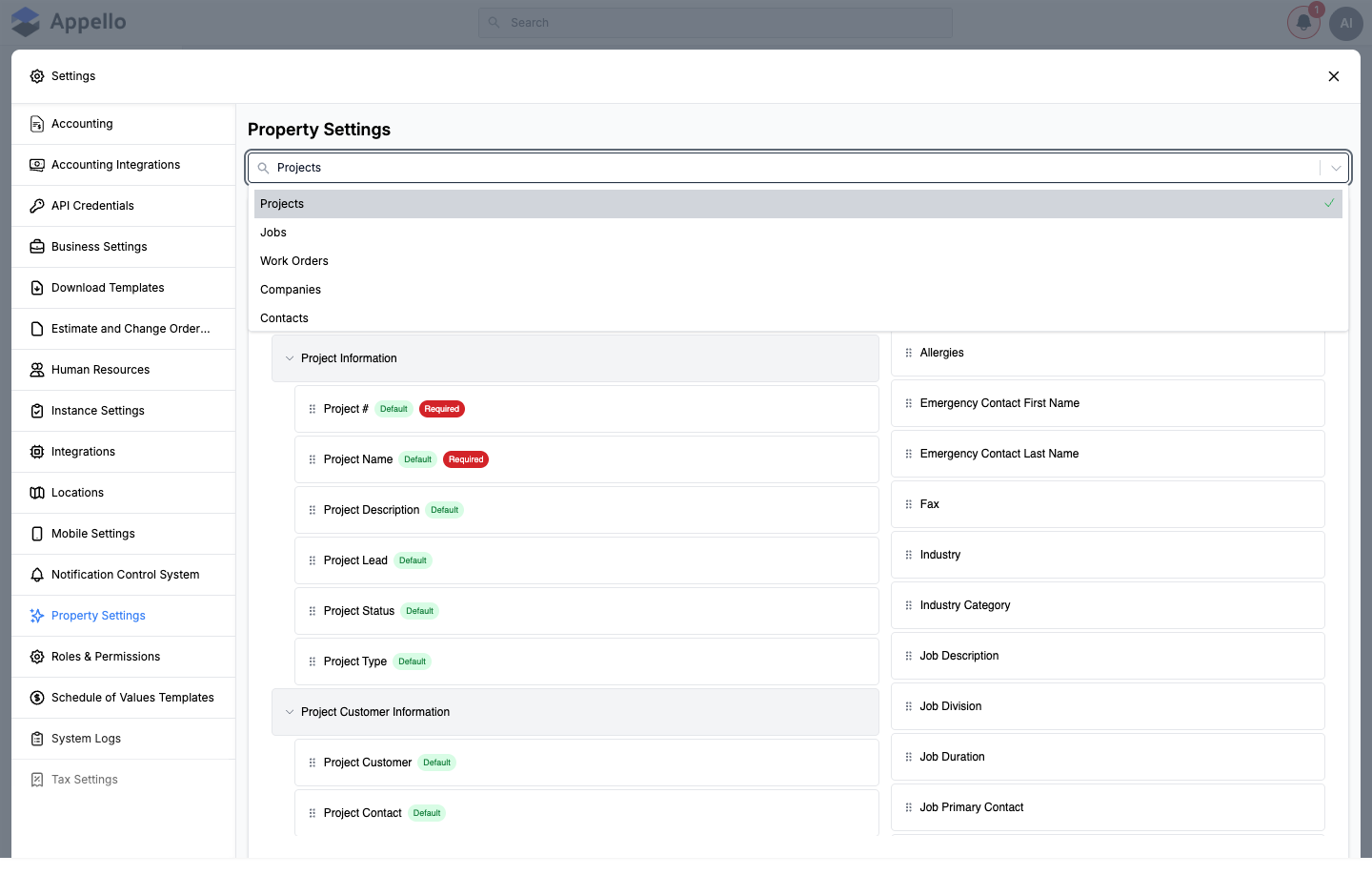Go to API Credentials
The width and height of the screenshot is (1372, 875).
pyautogui.click(x=124, y=206)
